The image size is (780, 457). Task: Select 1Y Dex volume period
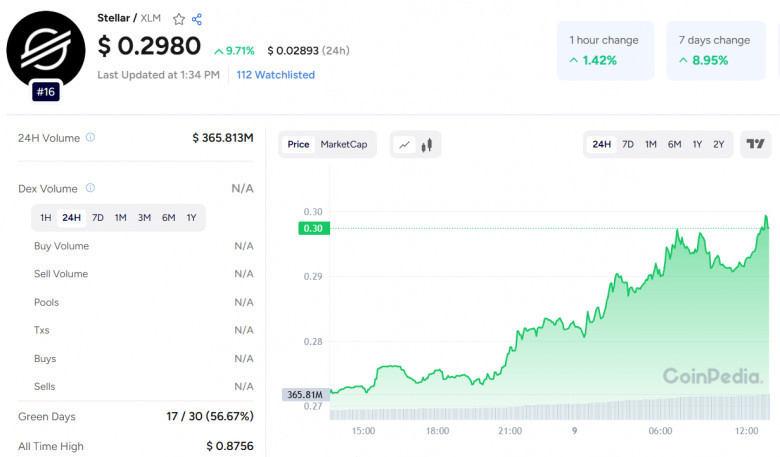[x=192, y=218]
